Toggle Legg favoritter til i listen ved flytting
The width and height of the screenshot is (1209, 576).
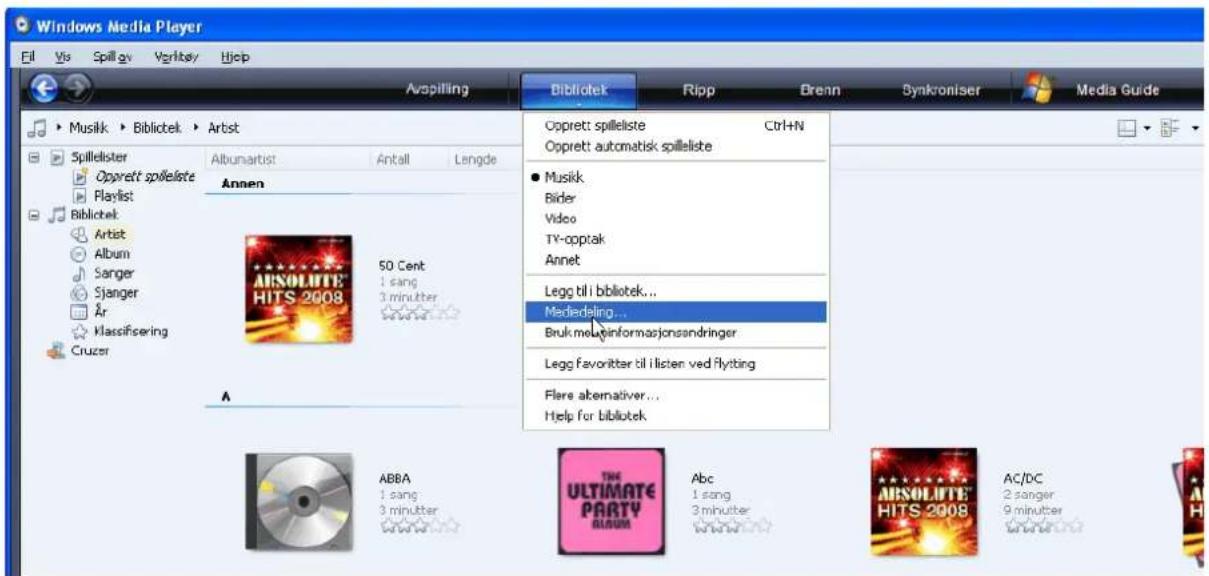676,364
